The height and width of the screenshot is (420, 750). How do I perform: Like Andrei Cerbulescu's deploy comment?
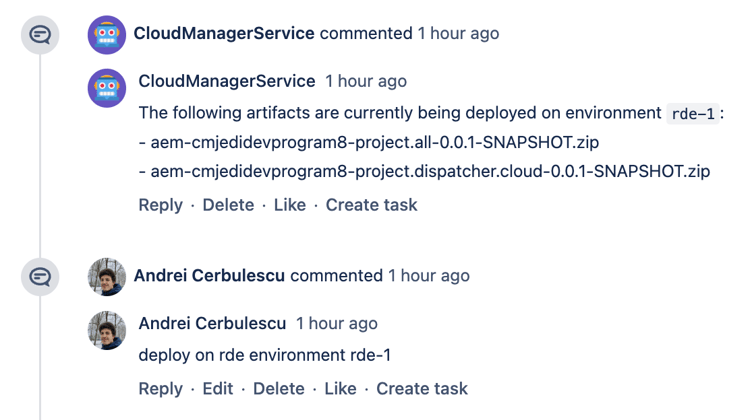click(340, 388)
